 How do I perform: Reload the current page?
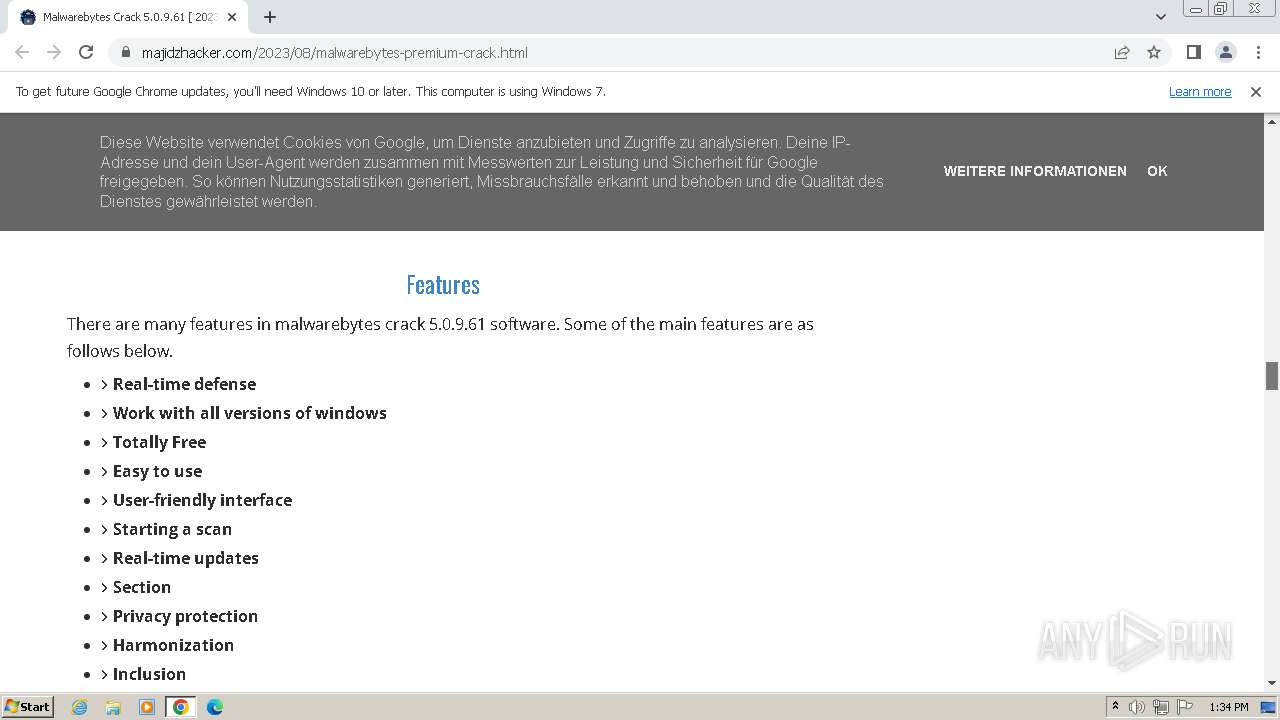86,52
